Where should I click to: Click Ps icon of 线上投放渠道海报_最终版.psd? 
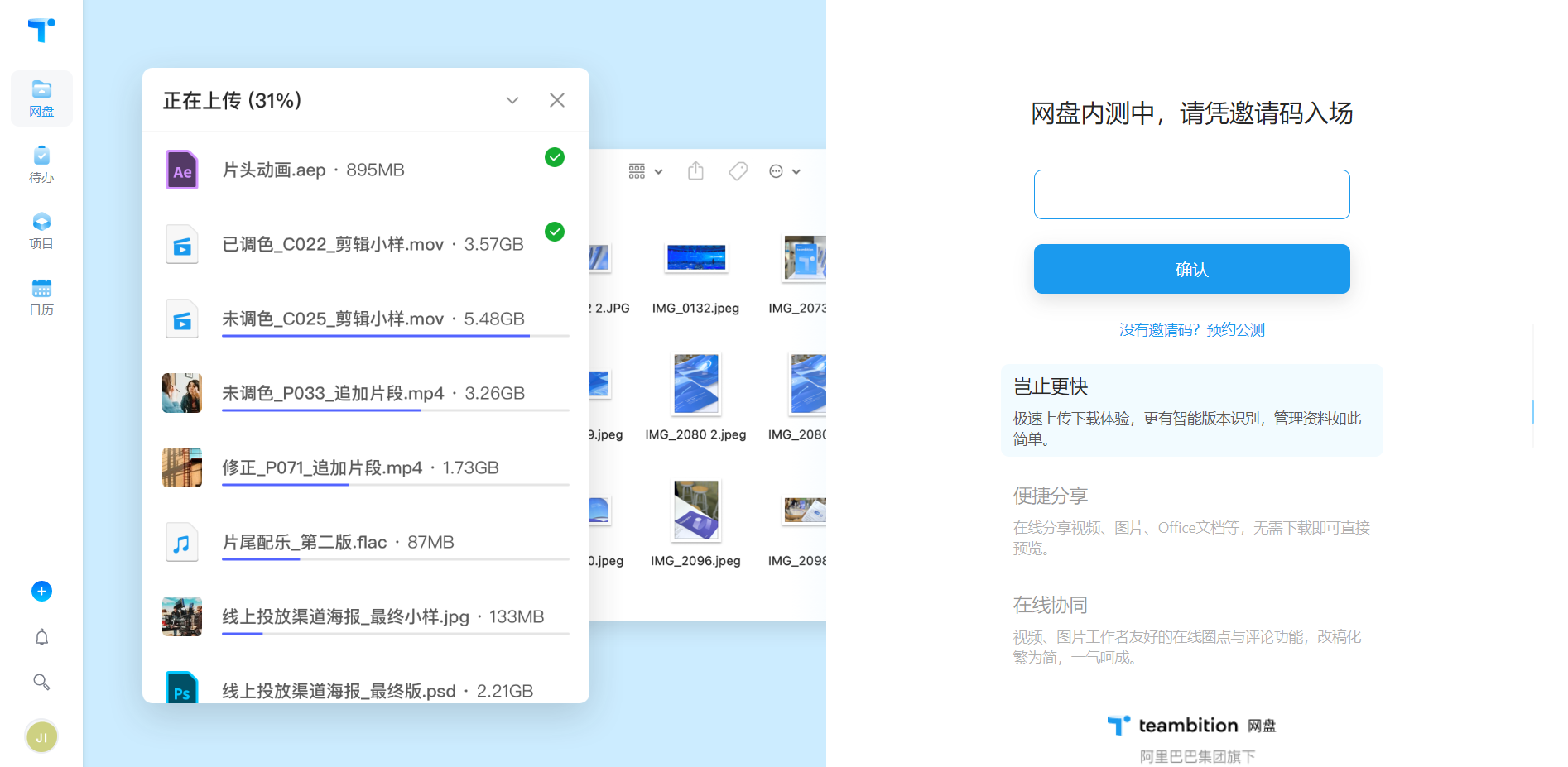[182, 687]
